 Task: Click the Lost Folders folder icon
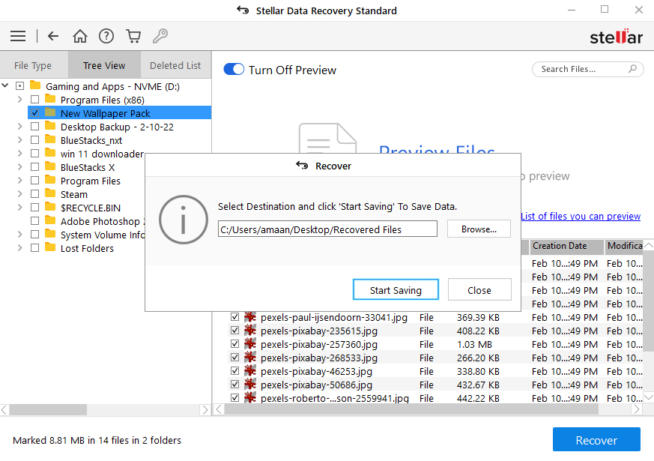point(50,247)
